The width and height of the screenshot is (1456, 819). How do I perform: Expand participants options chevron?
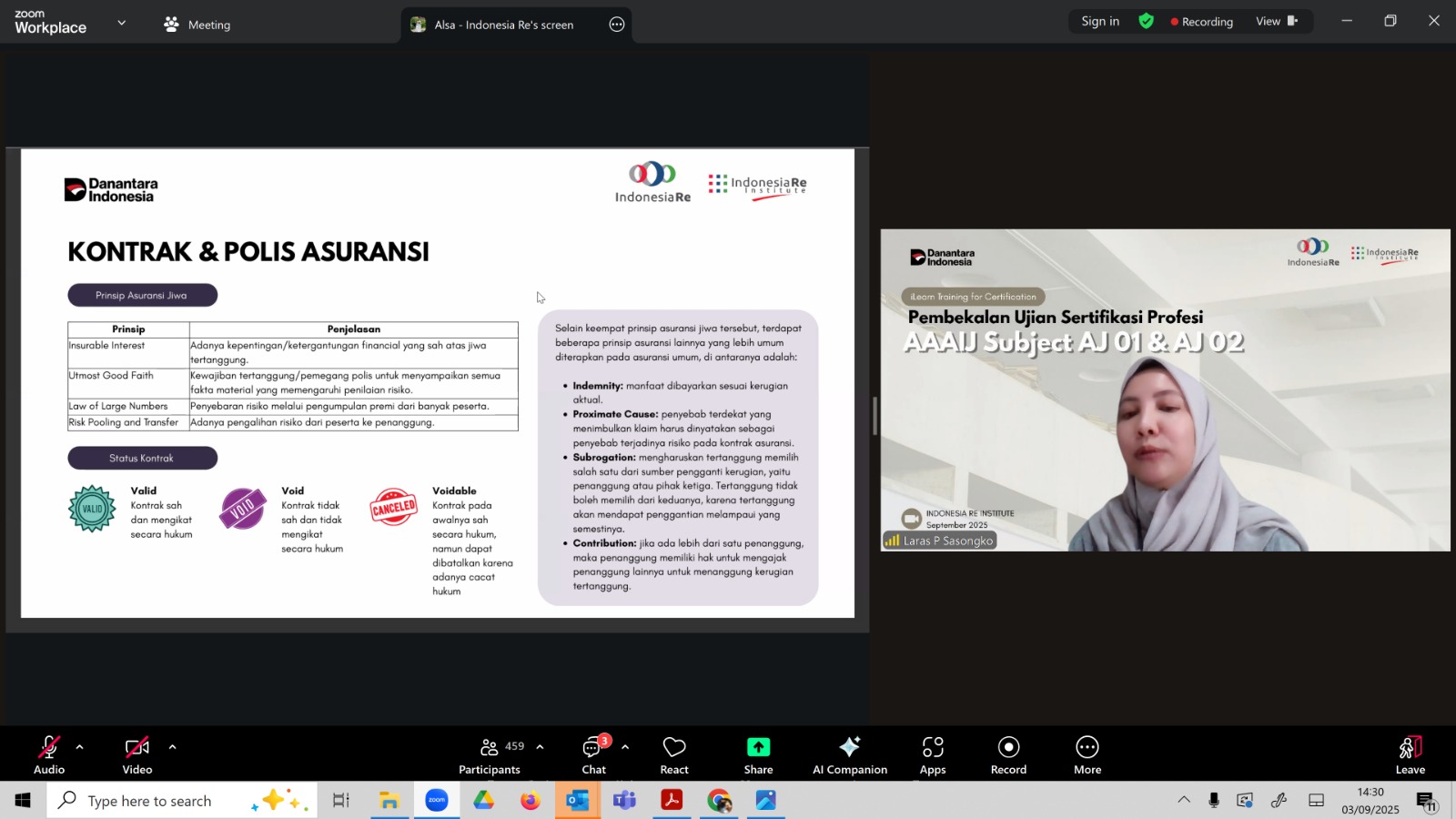click(x=540, y=747)
